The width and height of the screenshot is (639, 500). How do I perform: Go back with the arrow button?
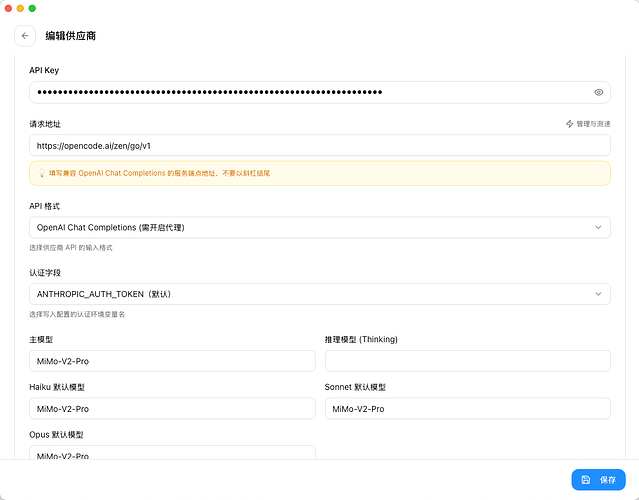(25, 36)
